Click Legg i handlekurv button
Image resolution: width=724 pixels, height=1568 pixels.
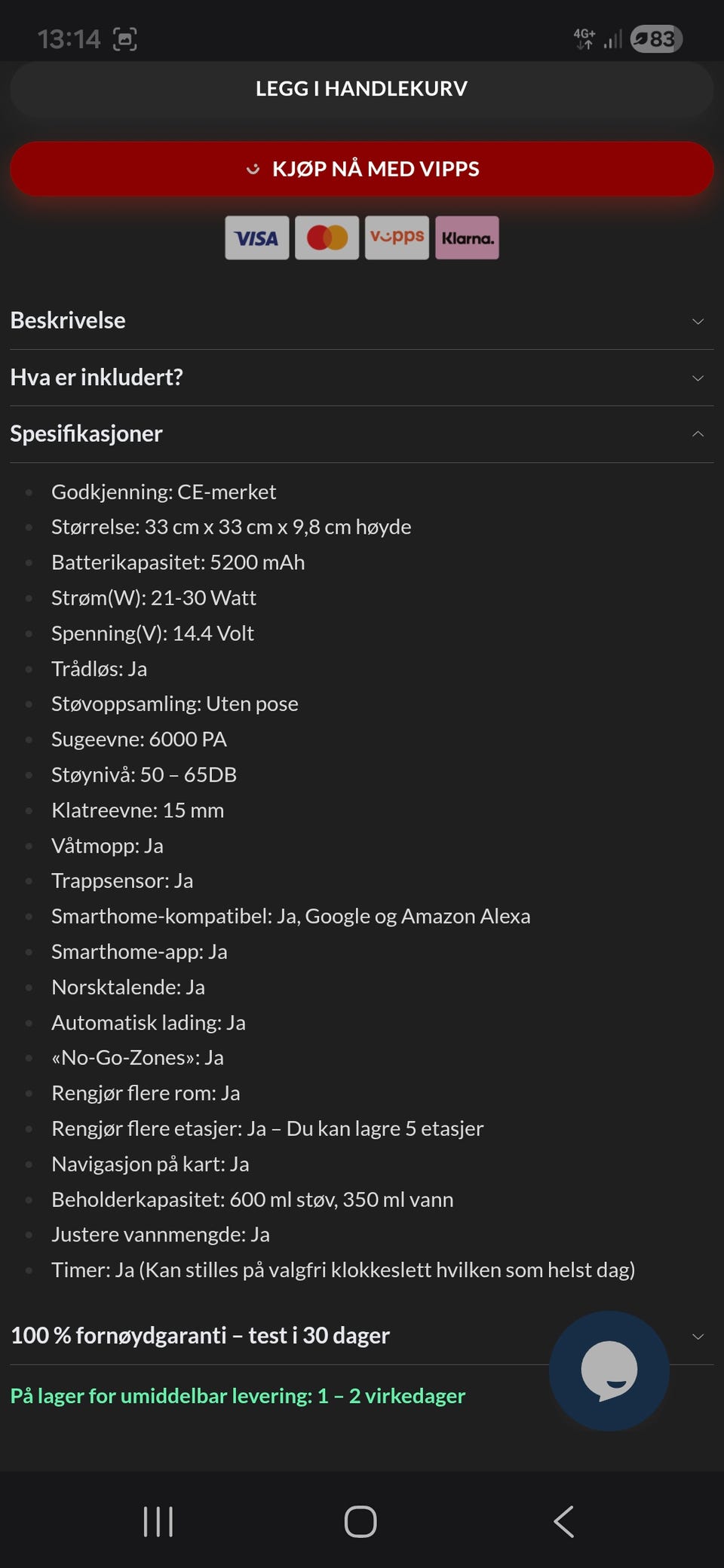361,89
